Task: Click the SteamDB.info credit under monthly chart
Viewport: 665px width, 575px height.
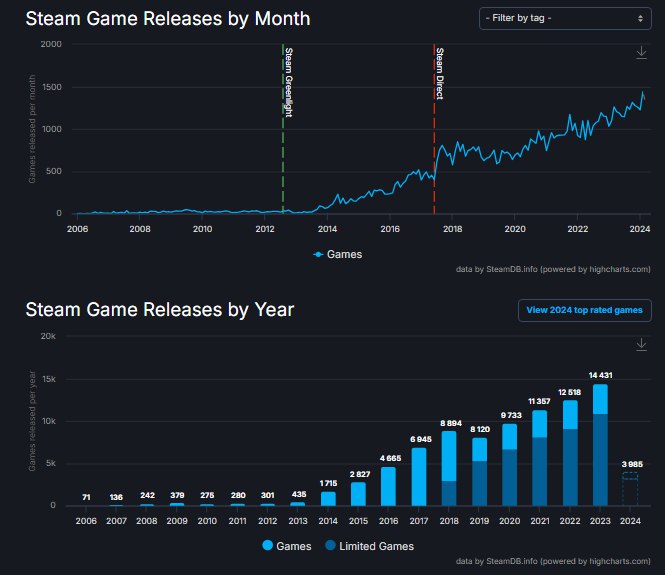Action: (x=553, y=269)
